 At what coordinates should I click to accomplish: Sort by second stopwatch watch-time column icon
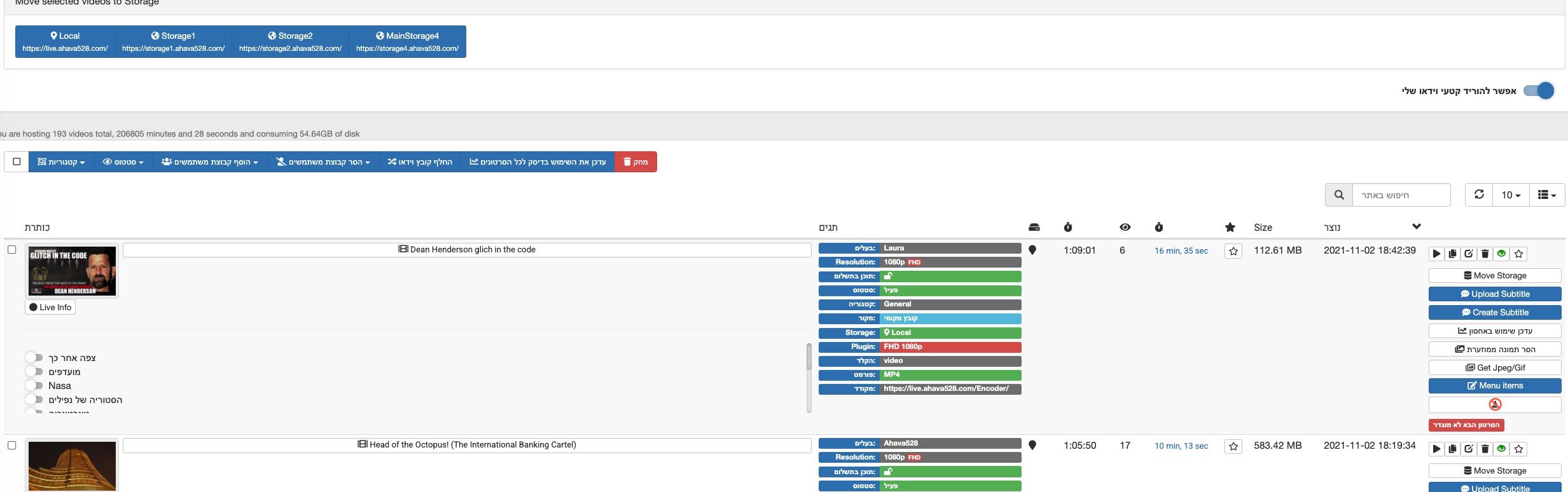pyautogui.click(x=1159, y=227)
